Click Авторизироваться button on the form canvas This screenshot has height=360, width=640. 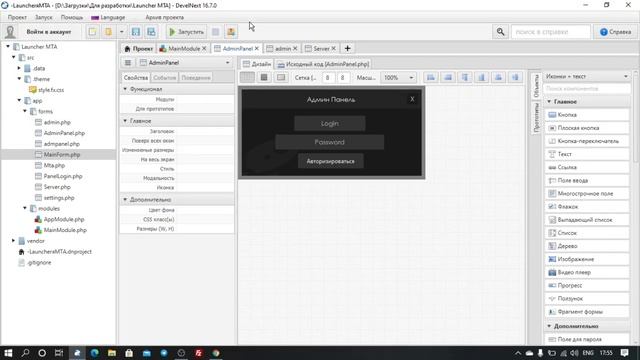coord(331,161)
